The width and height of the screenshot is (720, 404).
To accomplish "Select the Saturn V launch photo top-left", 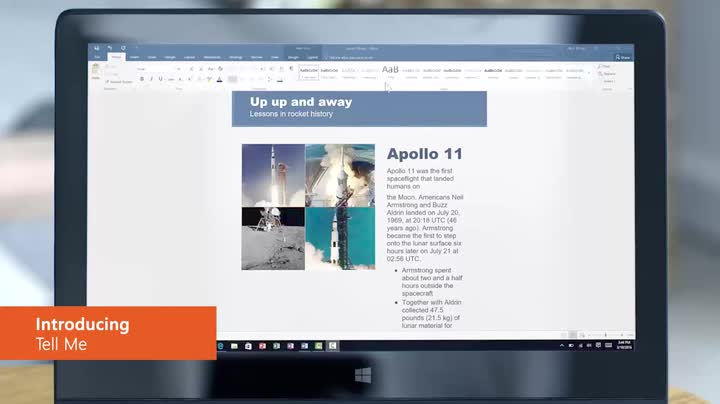I will click(273, 175).
